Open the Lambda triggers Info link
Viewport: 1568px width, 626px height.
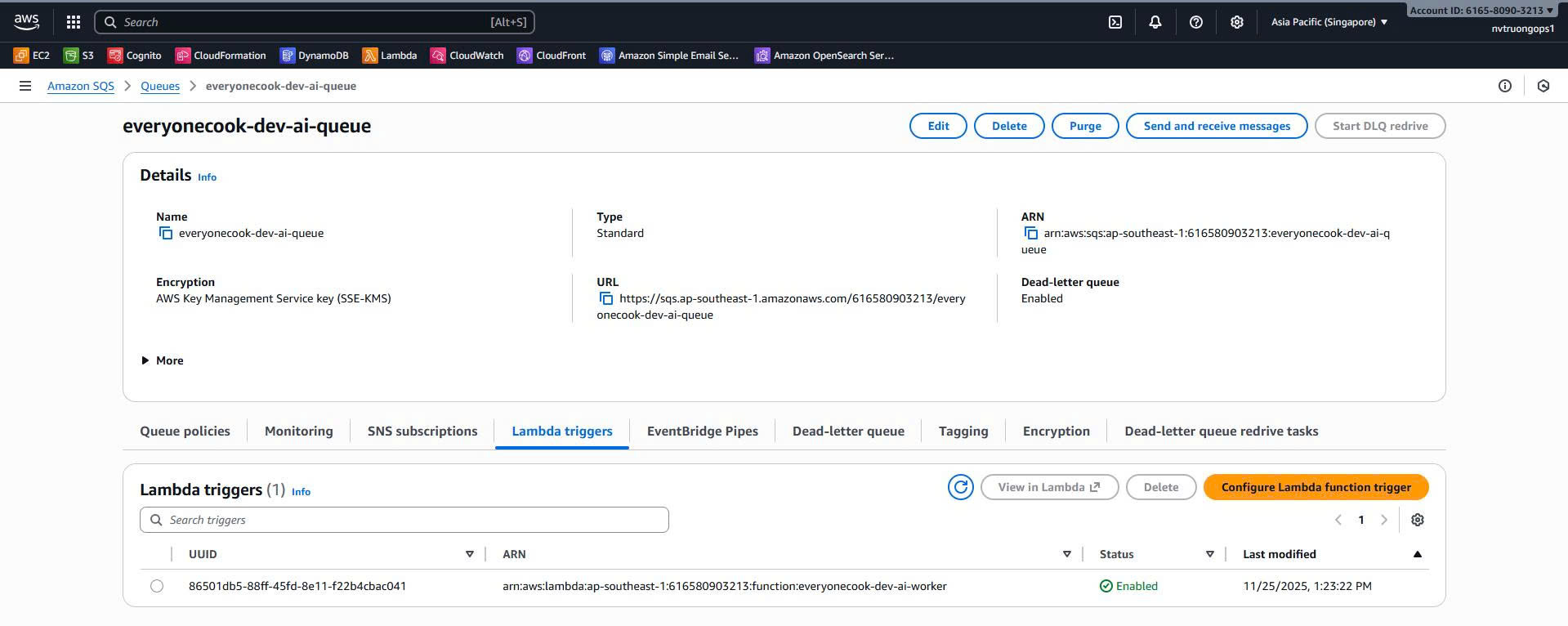(x=301, y=491)
